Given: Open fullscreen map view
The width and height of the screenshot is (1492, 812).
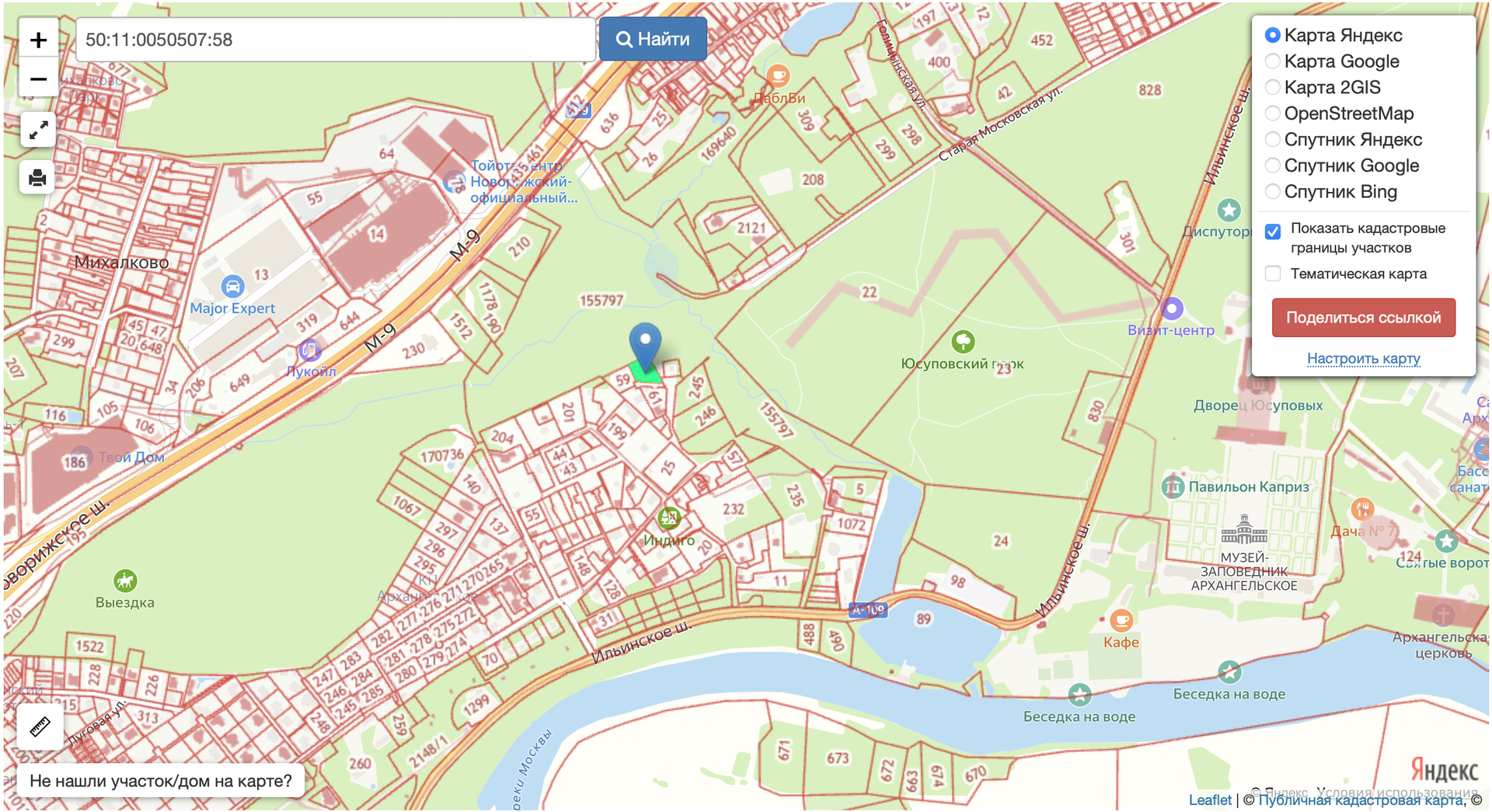Looking at the screenshot, I should point(38,130).
